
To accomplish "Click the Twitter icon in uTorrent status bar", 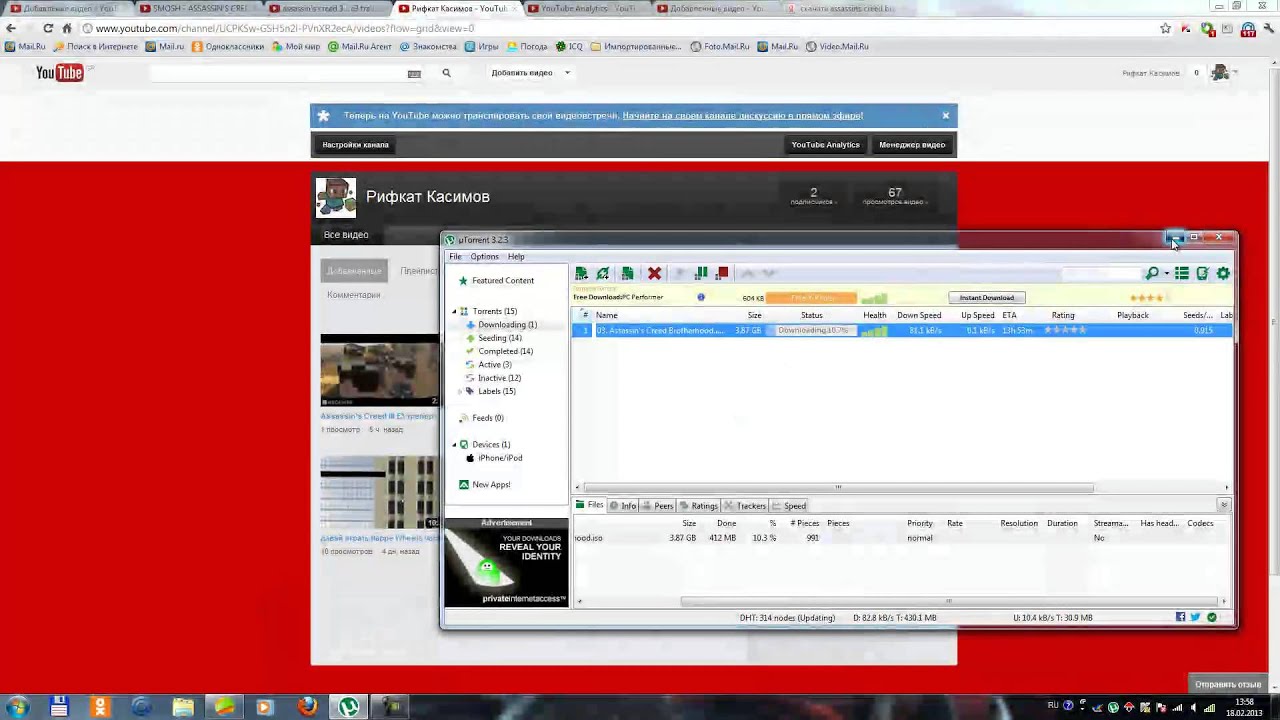I will click(x=1195, y=617).
